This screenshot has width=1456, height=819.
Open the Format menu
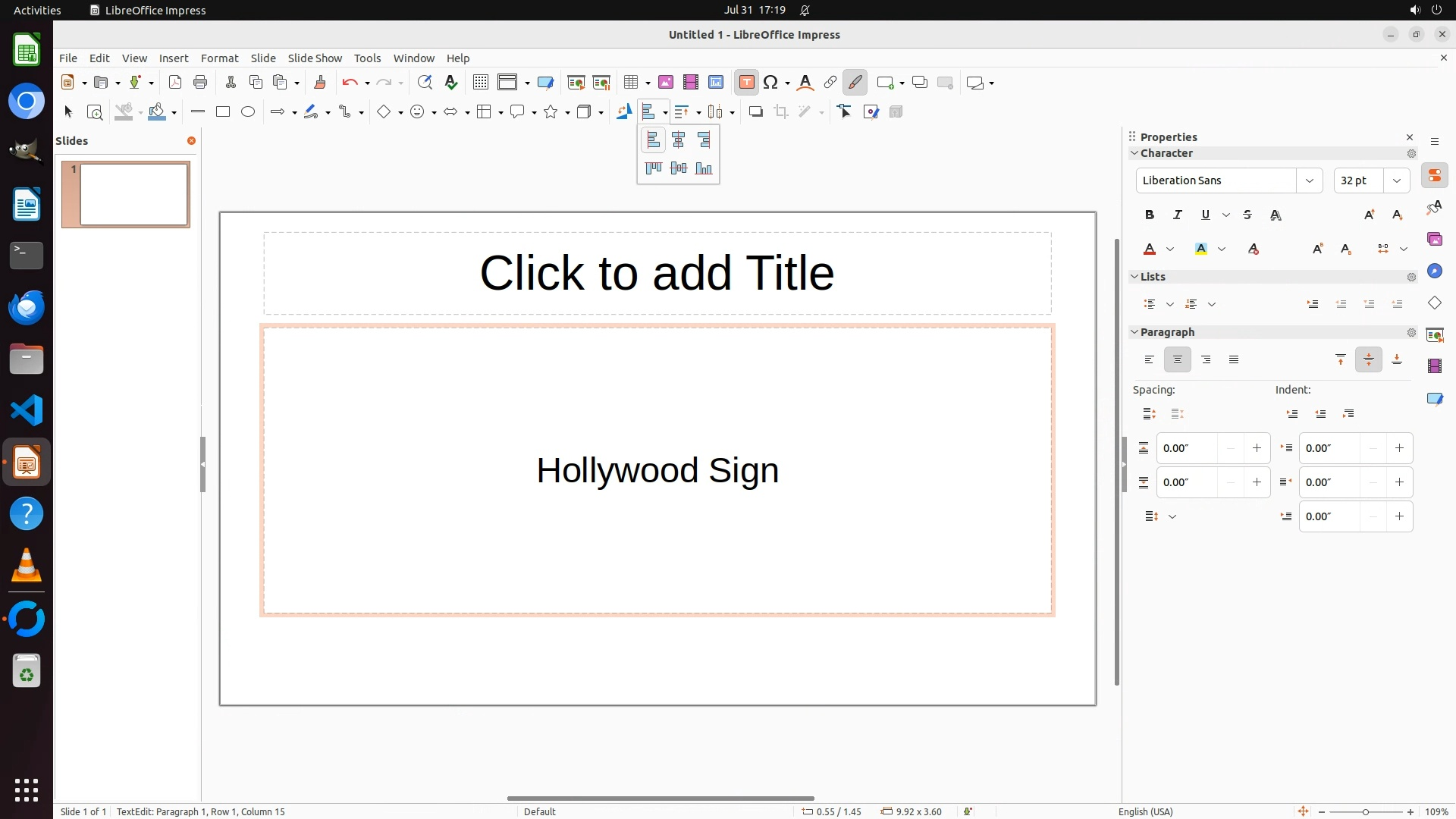(219, 58)
